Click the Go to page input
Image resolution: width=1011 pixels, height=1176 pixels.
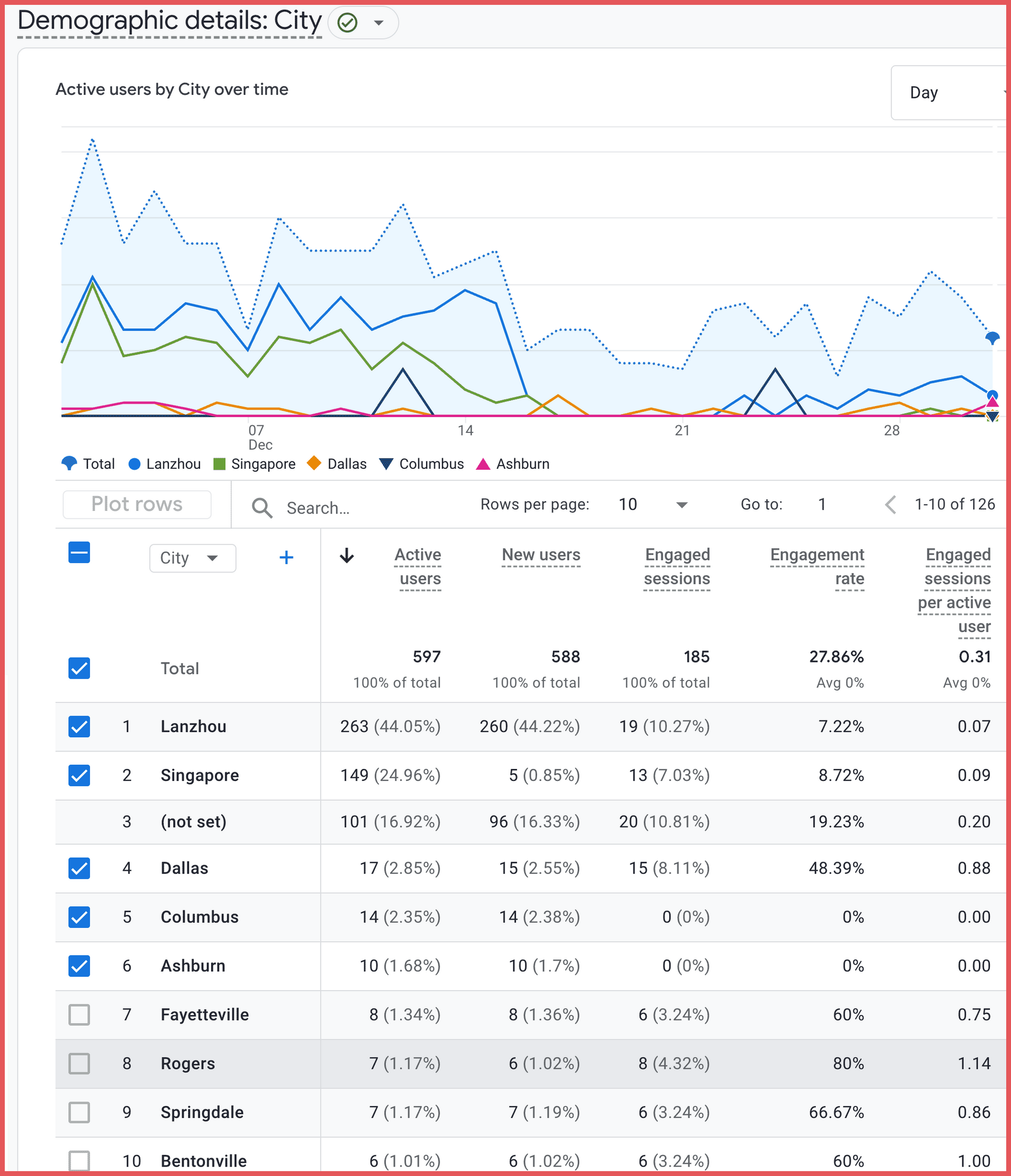[x=822, y=504]
